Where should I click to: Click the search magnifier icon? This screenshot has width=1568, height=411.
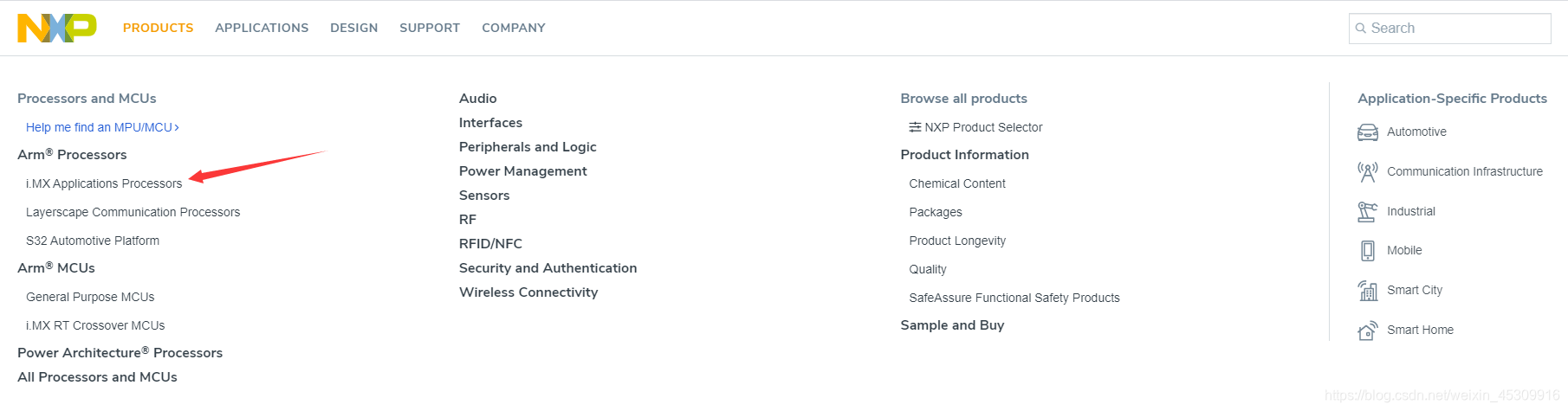tap(1361, 29)
